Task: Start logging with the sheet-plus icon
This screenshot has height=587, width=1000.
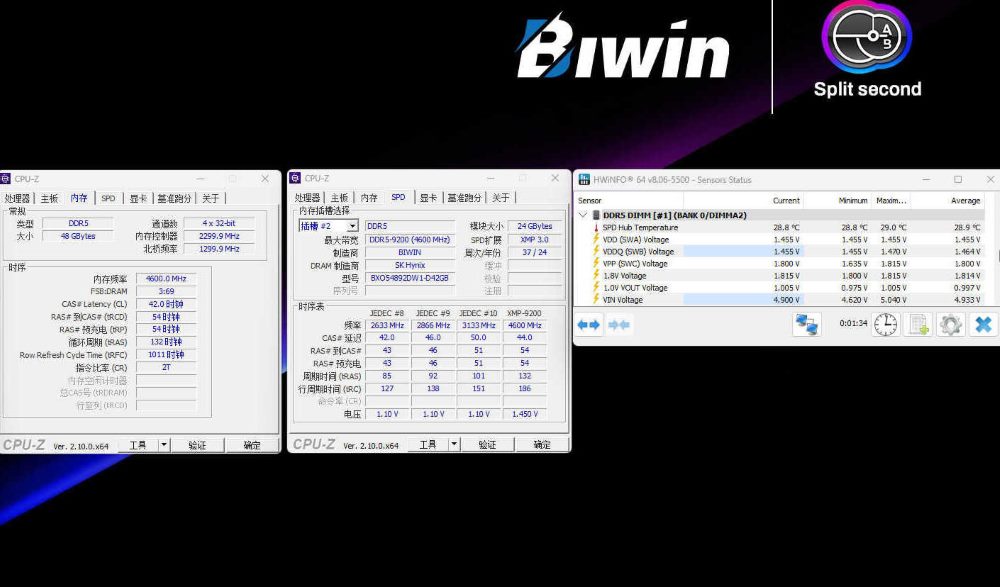Action: pos(918,325)
